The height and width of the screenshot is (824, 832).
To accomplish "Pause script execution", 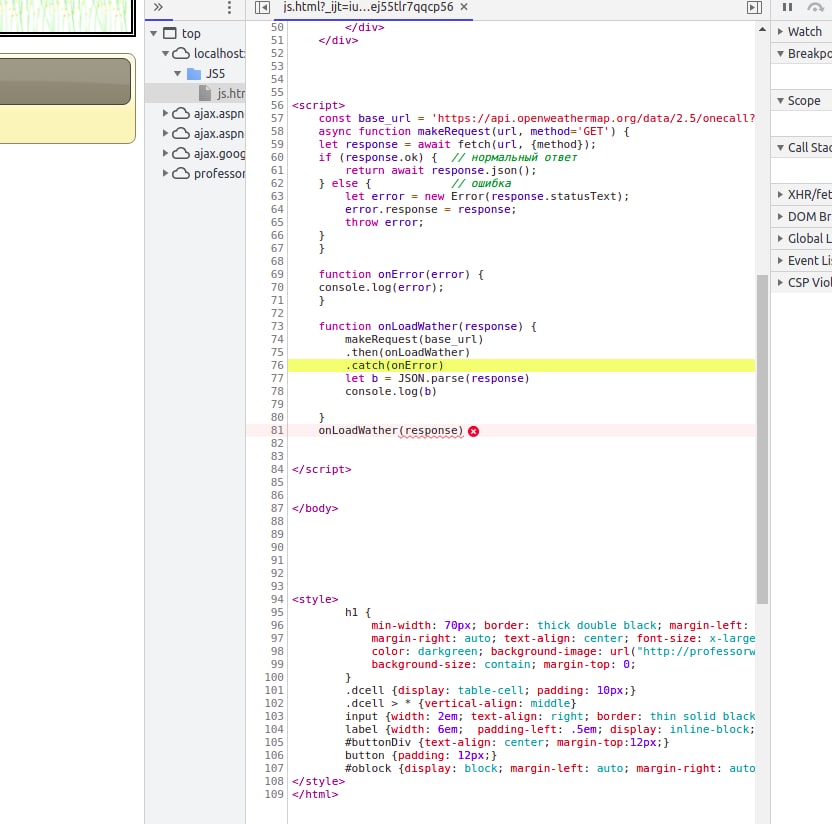I will 787,7.
